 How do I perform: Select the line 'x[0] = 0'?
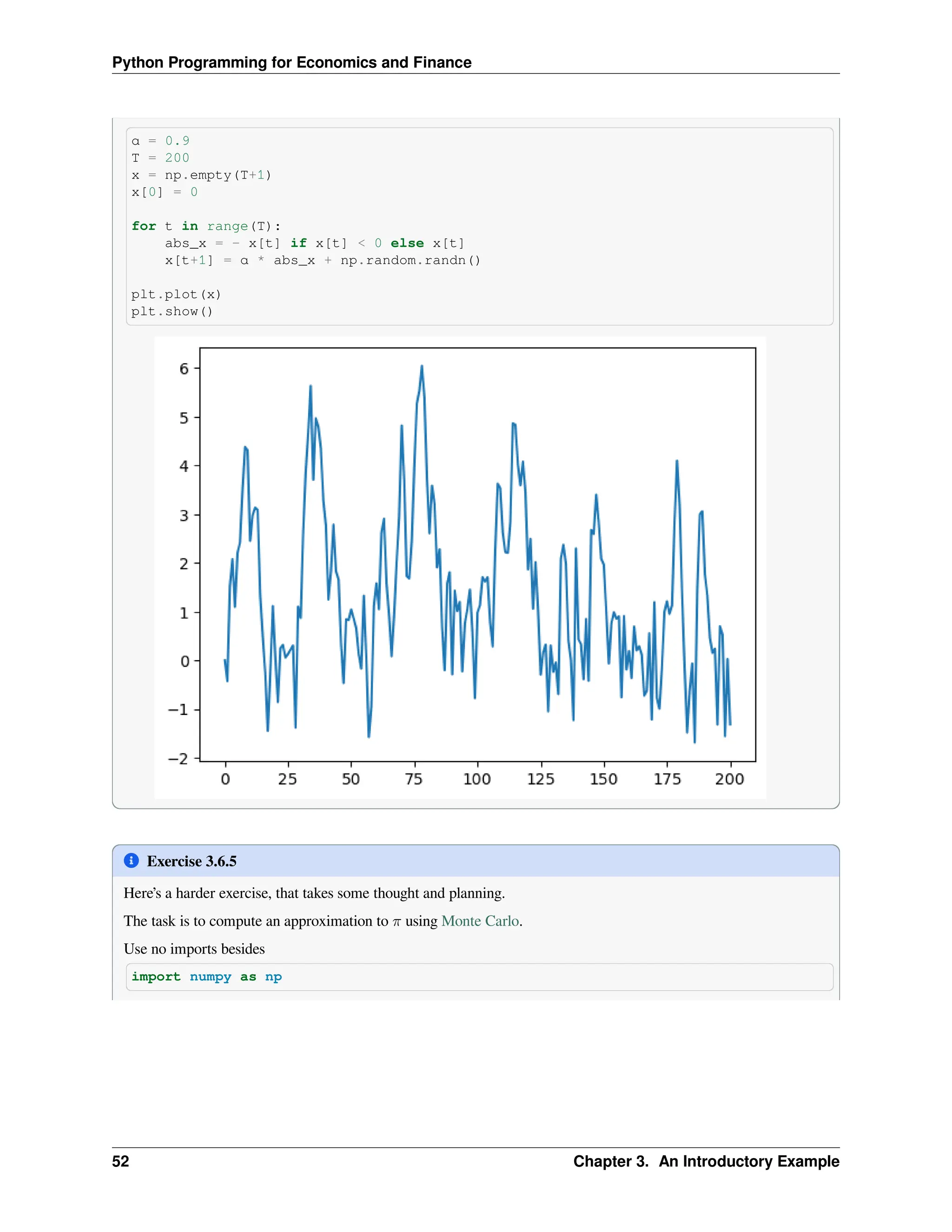[x=164, y=192]
